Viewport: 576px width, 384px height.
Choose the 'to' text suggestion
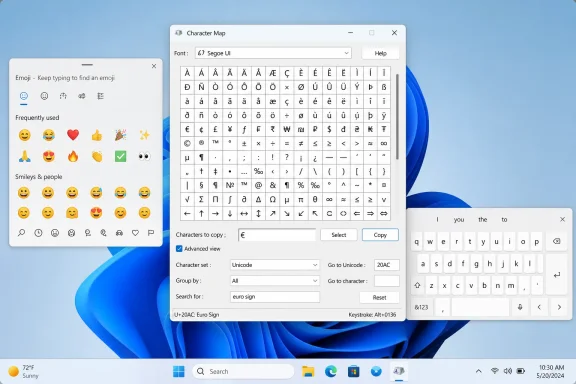(504, 220)
